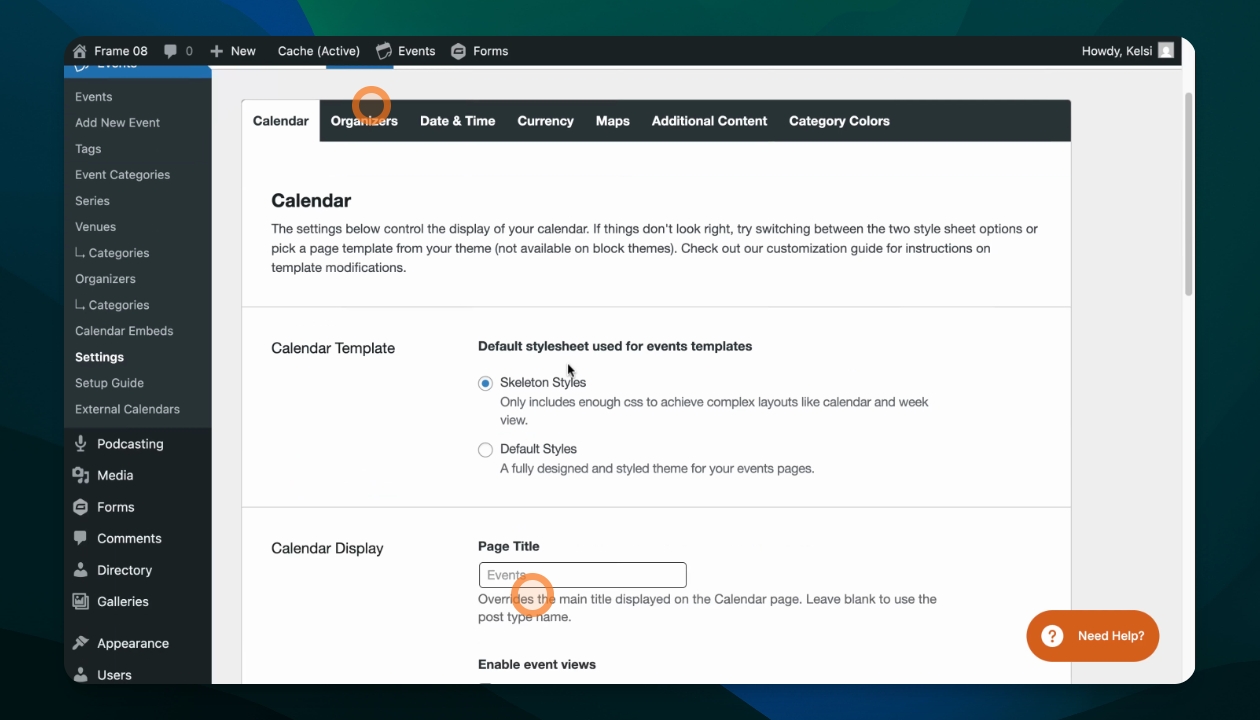Click the Need Help? button
The height and width of the screenshot is (720, 1260).
point(1093,636)
